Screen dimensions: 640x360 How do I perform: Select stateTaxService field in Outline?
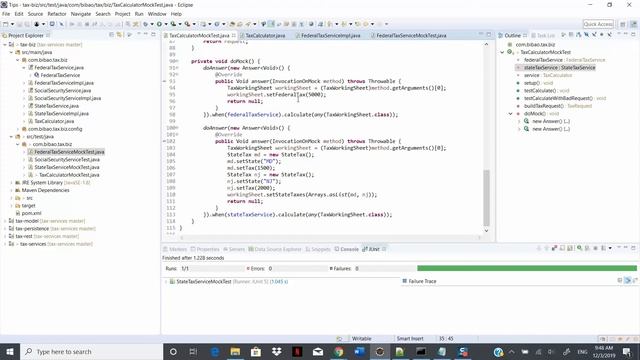(560, 67)
